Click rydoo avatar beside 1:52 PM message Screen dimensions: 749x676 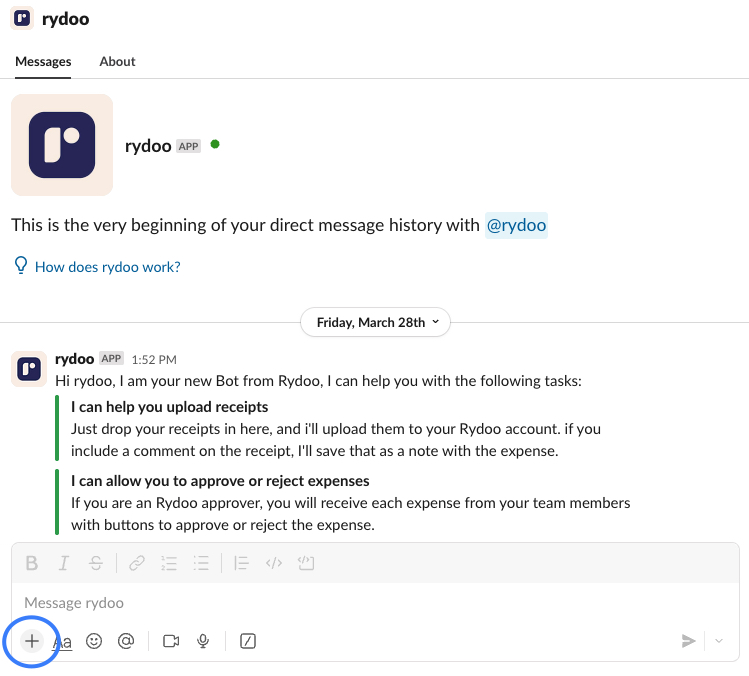pos(29,369)
